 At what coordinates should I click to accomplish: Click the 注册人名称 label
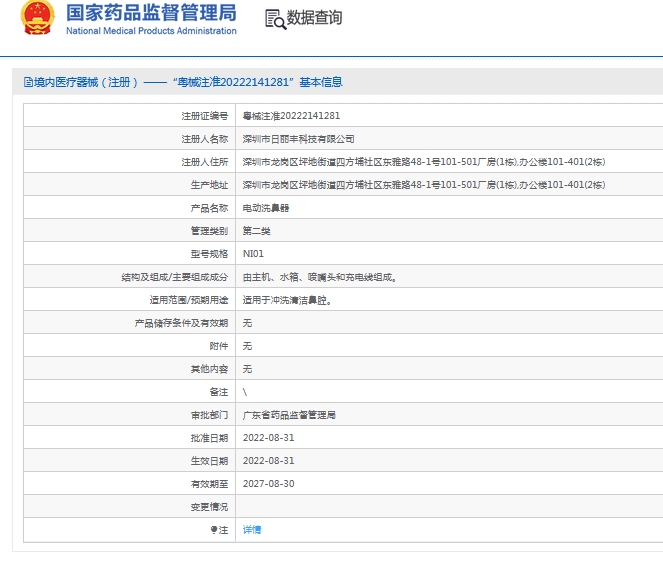tap(205, 139)
